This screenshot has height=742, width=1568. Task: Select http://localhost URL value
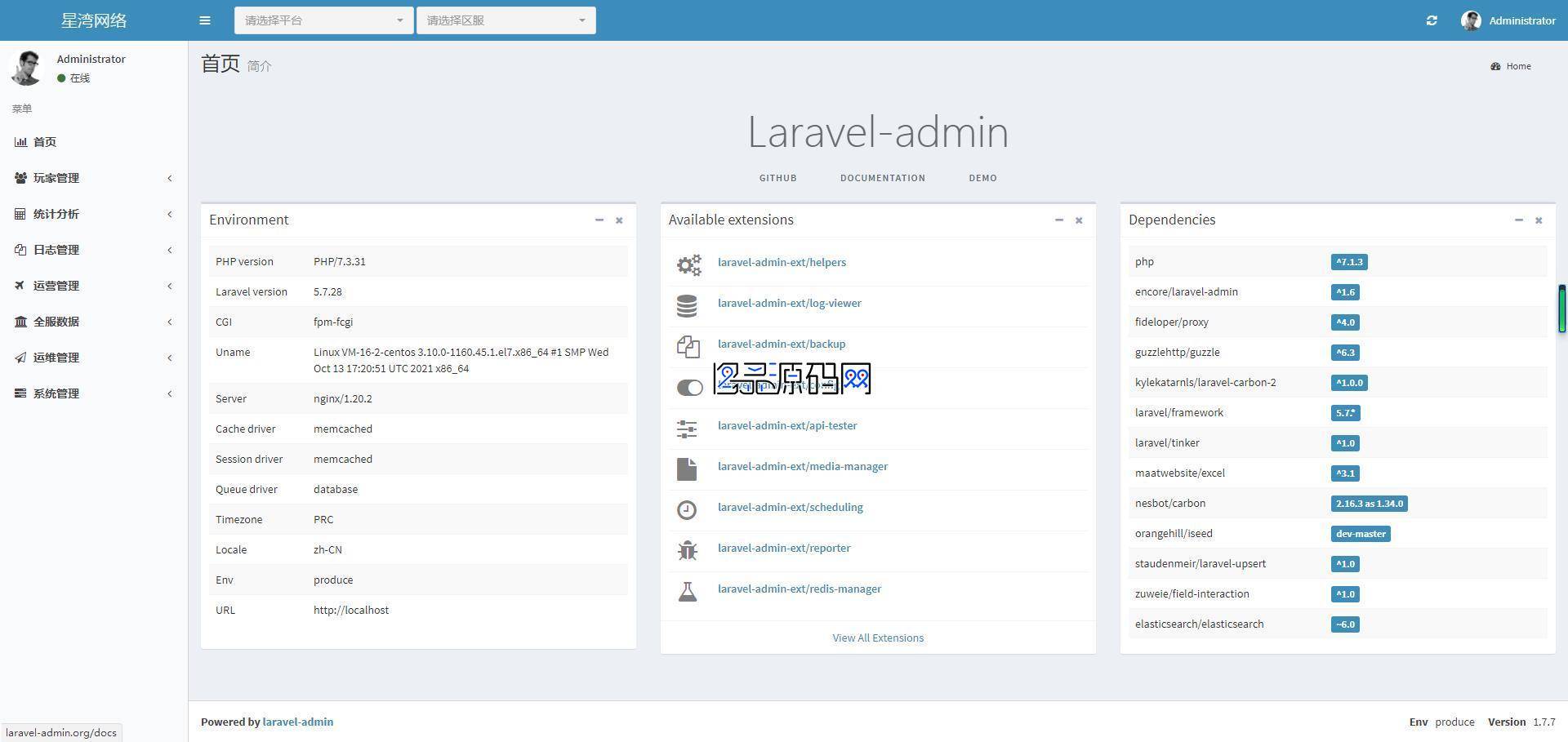click(351, 610)
